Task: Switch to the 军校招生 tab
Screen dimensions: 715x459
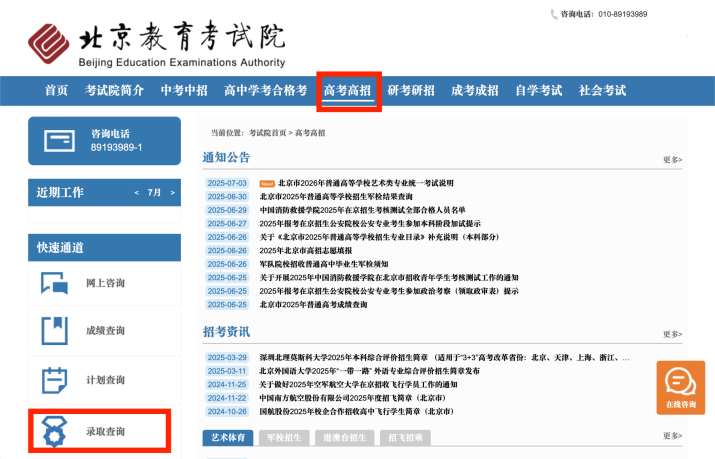Action: [284, 438]
